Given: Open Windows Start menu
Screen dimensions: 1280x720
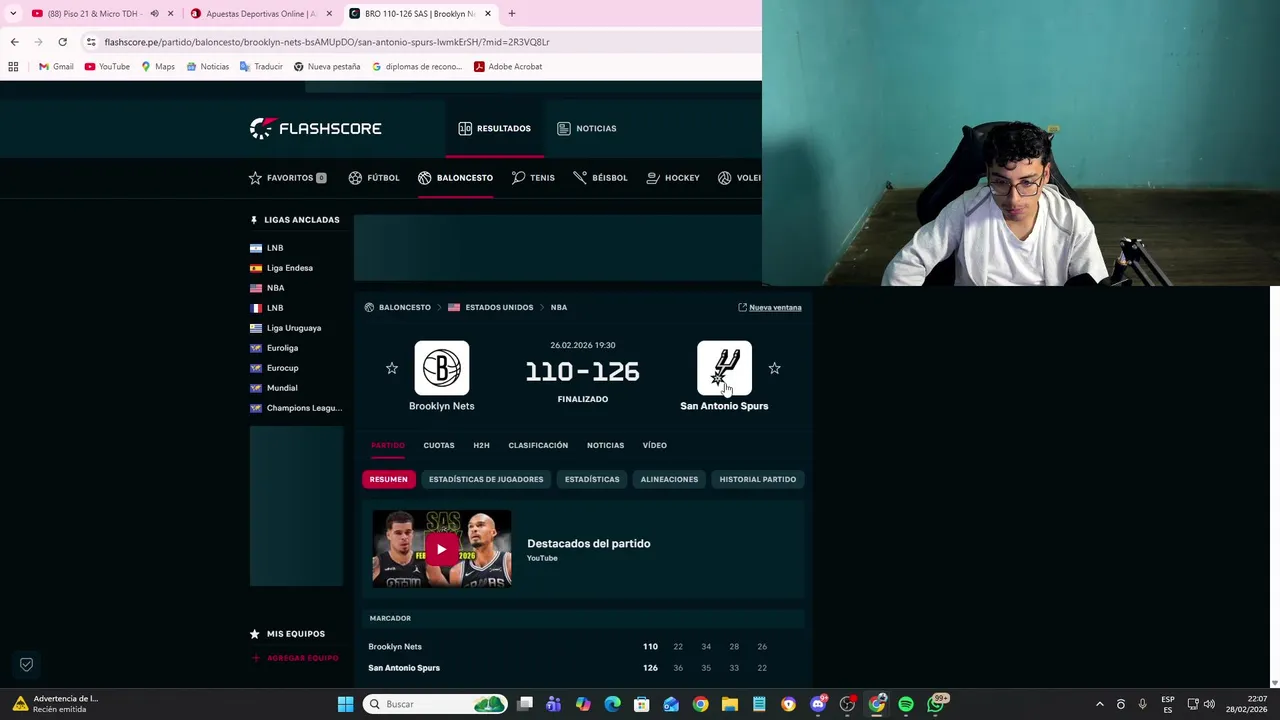Looking at the screenshot, I should pos(345,704).
